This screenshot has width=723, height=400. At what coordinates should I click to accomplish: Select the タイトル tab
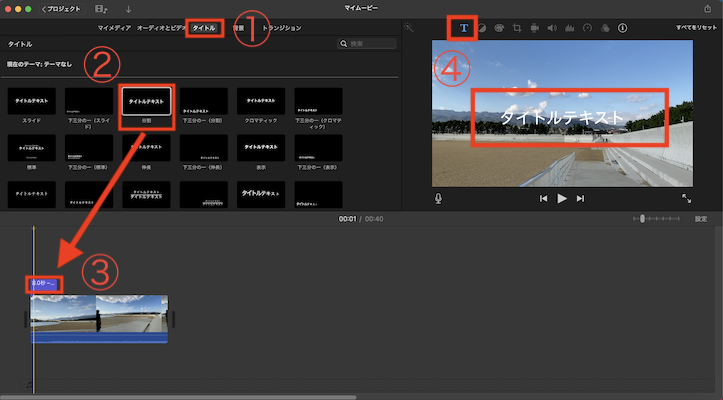pyautogui.click(x=204, y=28)
